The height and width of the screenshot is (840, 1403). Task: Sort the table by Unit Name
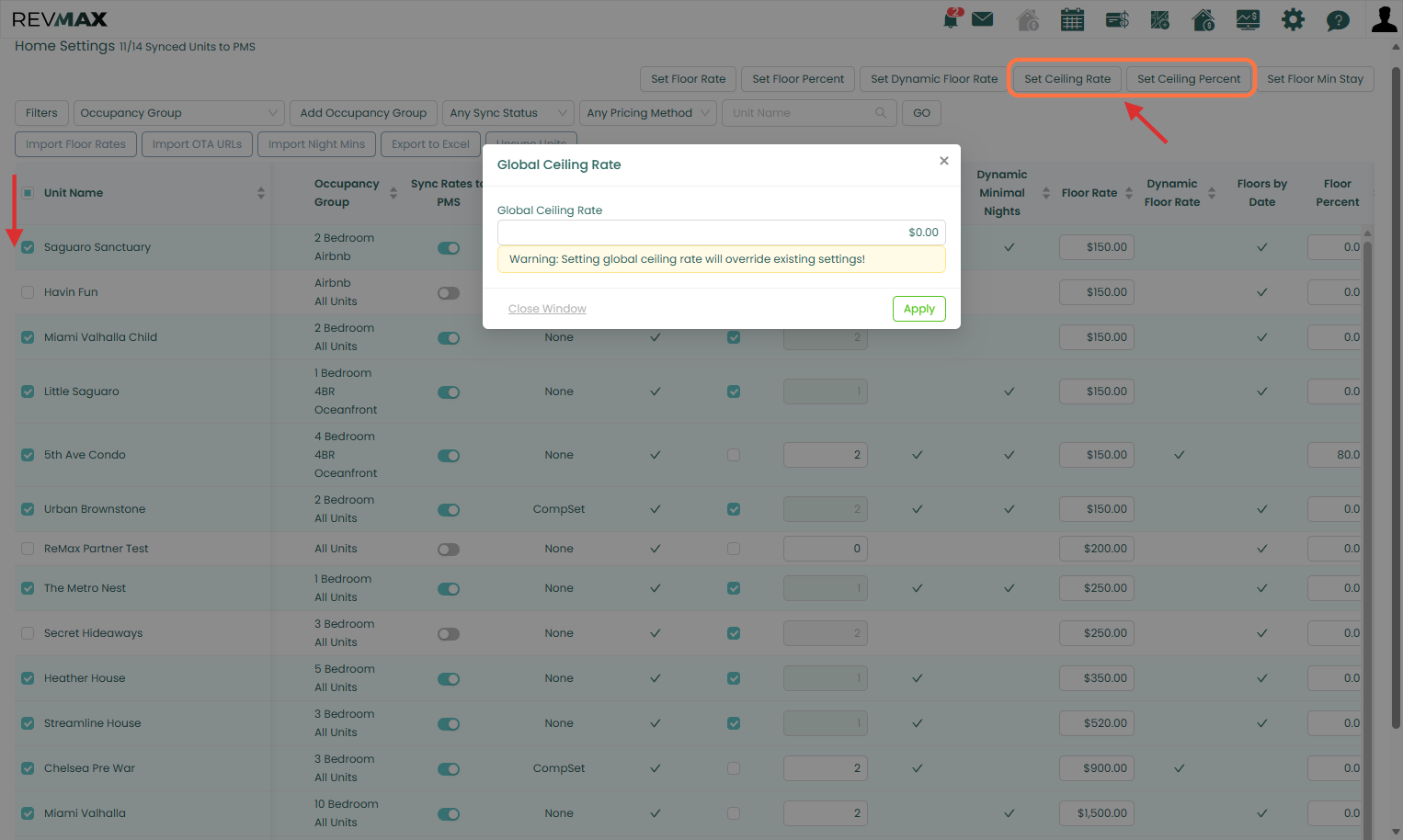[x=261, y=193]
